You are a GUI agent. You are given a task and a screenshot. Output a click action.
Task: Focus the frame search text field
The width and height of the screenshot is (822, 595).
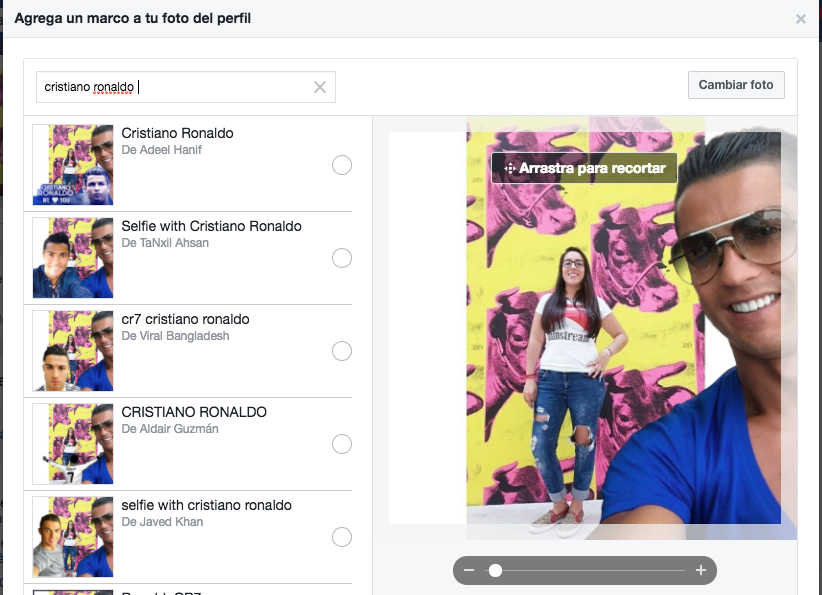coord(180,87)
